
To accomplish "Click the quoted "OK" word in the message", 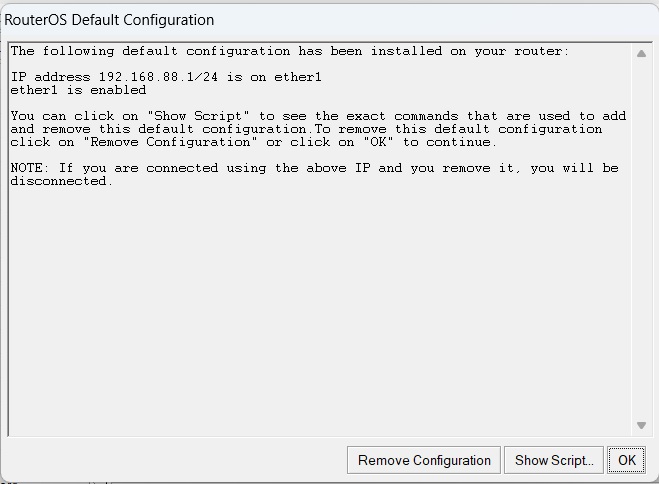I will (378, 142).
